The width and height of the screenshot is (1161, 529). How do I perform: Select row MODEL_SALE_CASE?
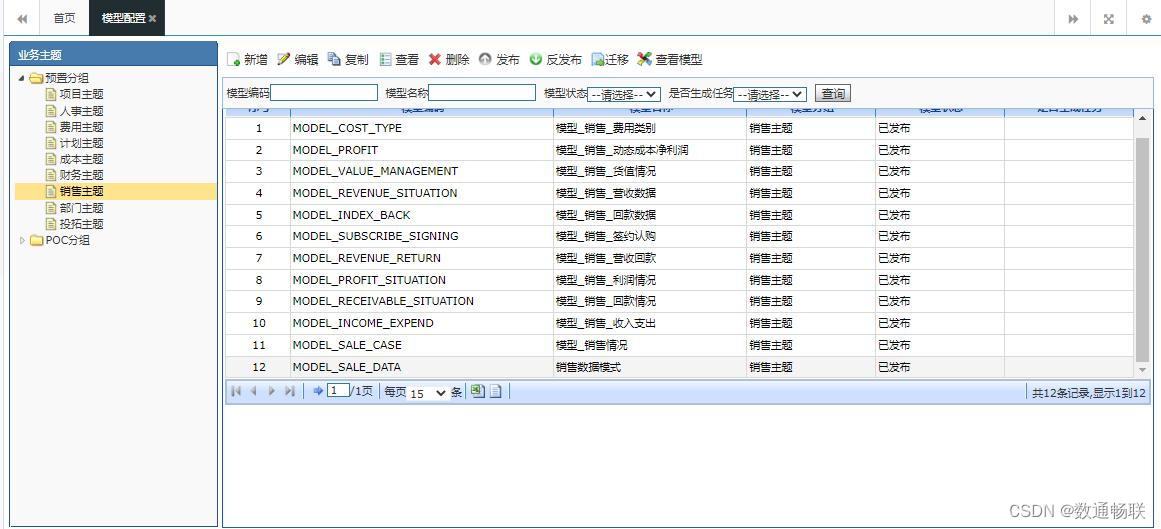679,345
